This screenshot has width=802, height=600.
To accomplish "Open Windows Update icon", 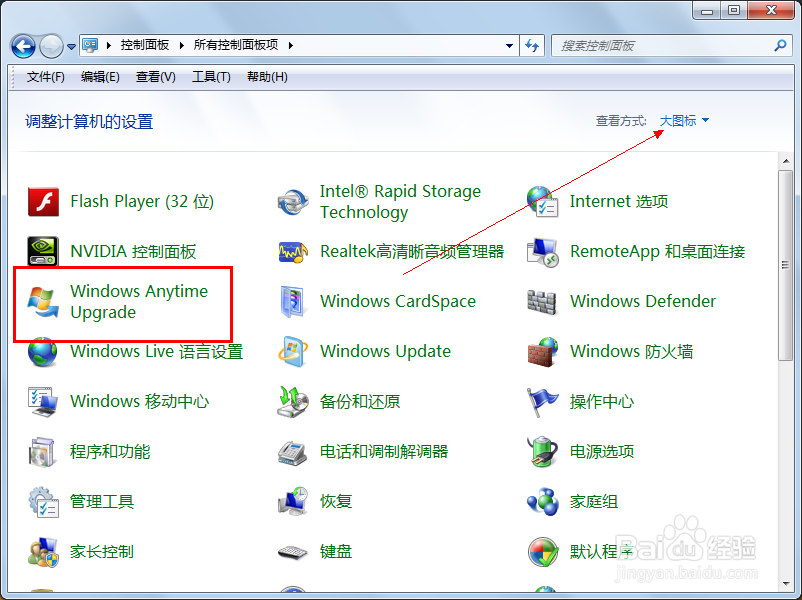I will pos(293,351).
